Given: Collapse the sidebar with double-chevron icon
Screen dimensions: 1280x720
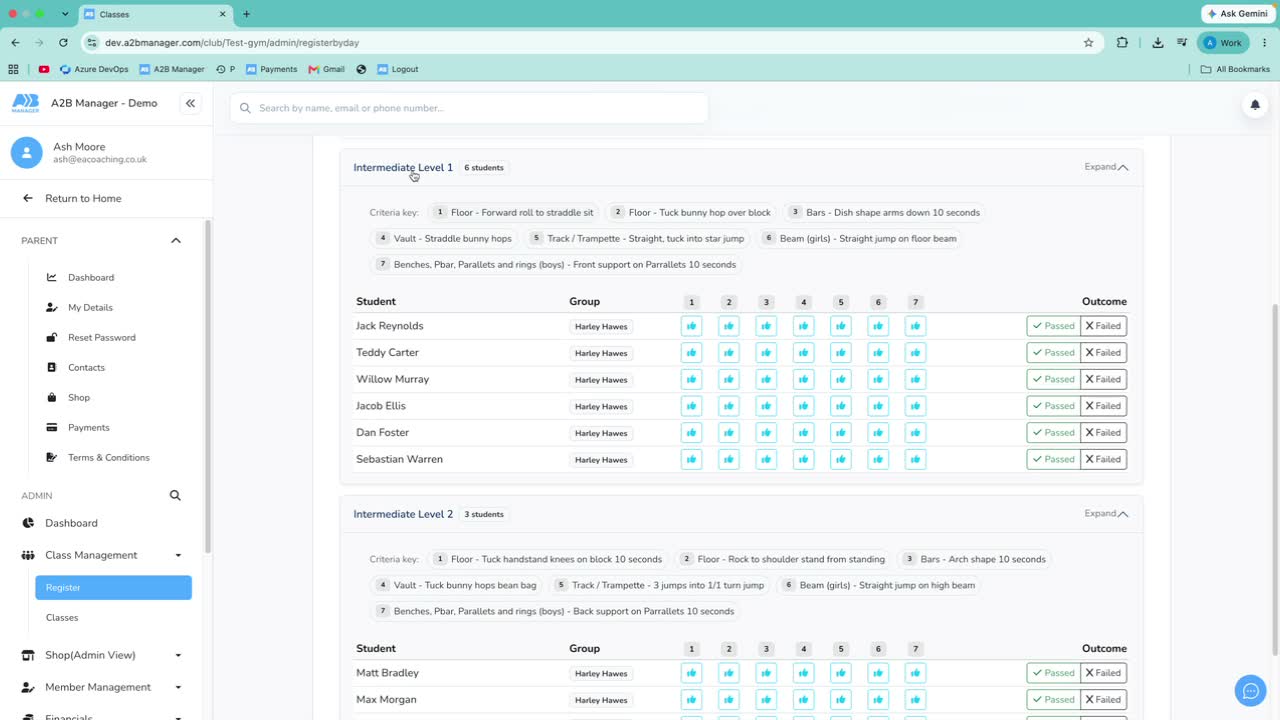Looking at the screenshot, I should click(x=190, y=103).
